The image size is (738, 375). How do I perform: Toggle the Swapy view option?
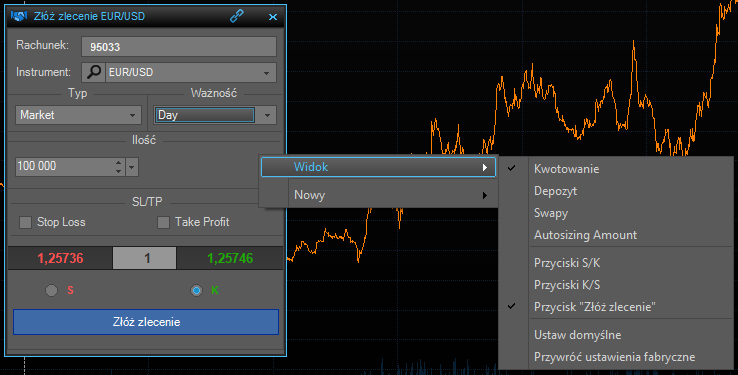coord(616,213)
